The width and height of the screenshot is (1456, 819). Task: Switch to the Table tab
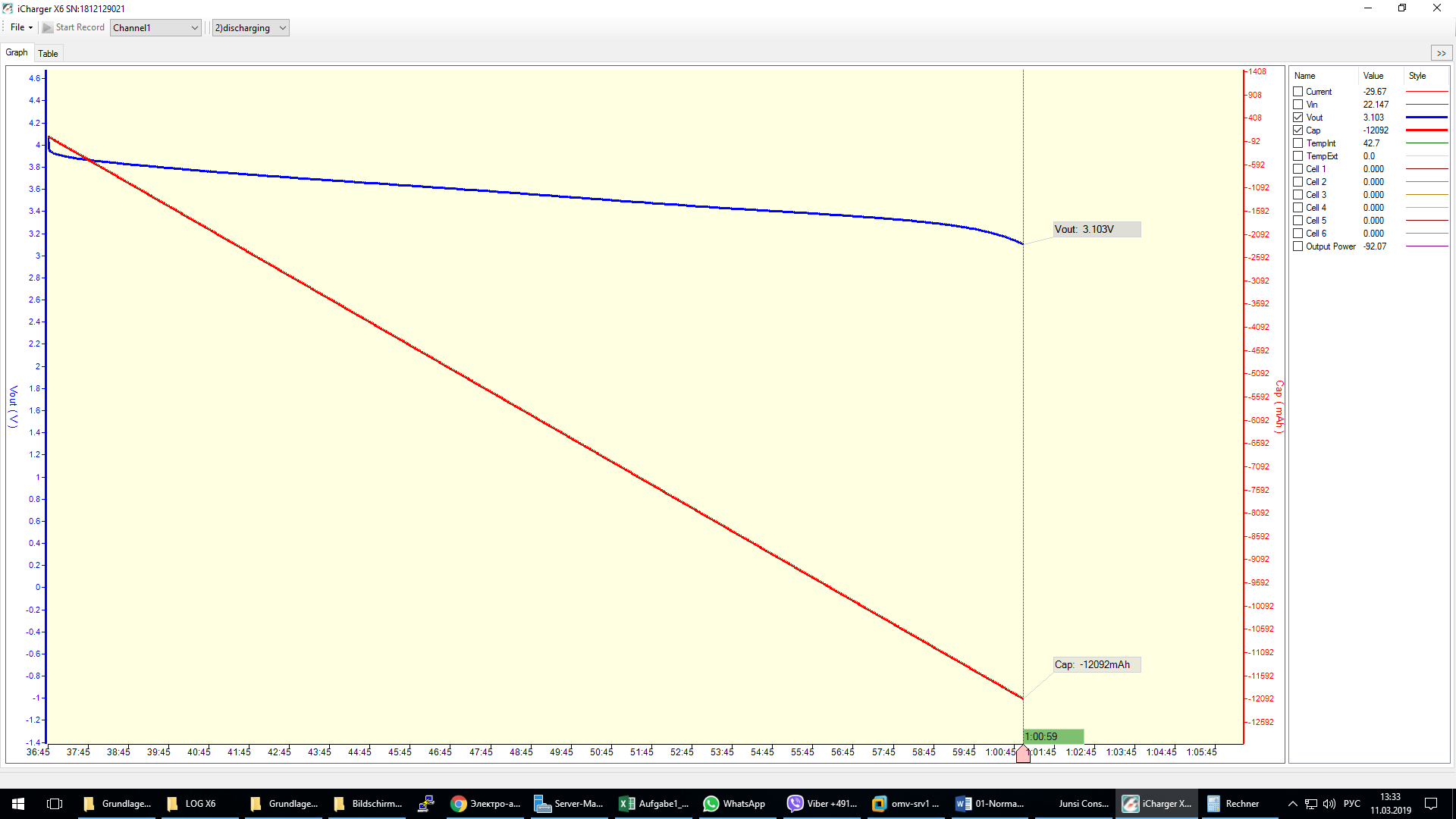(48, 53)
